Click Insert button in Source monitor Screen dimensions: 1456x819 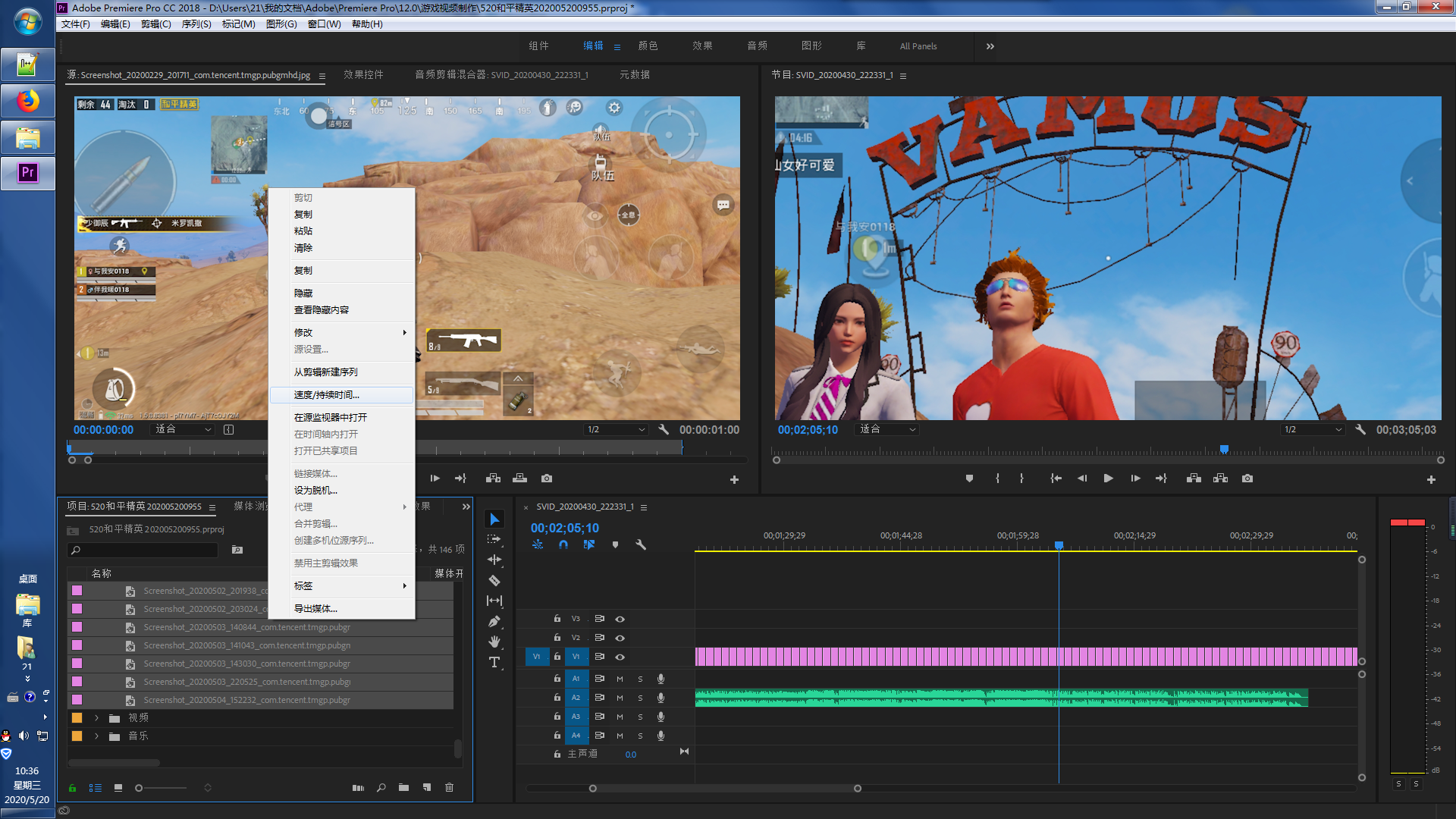point(493,479)
